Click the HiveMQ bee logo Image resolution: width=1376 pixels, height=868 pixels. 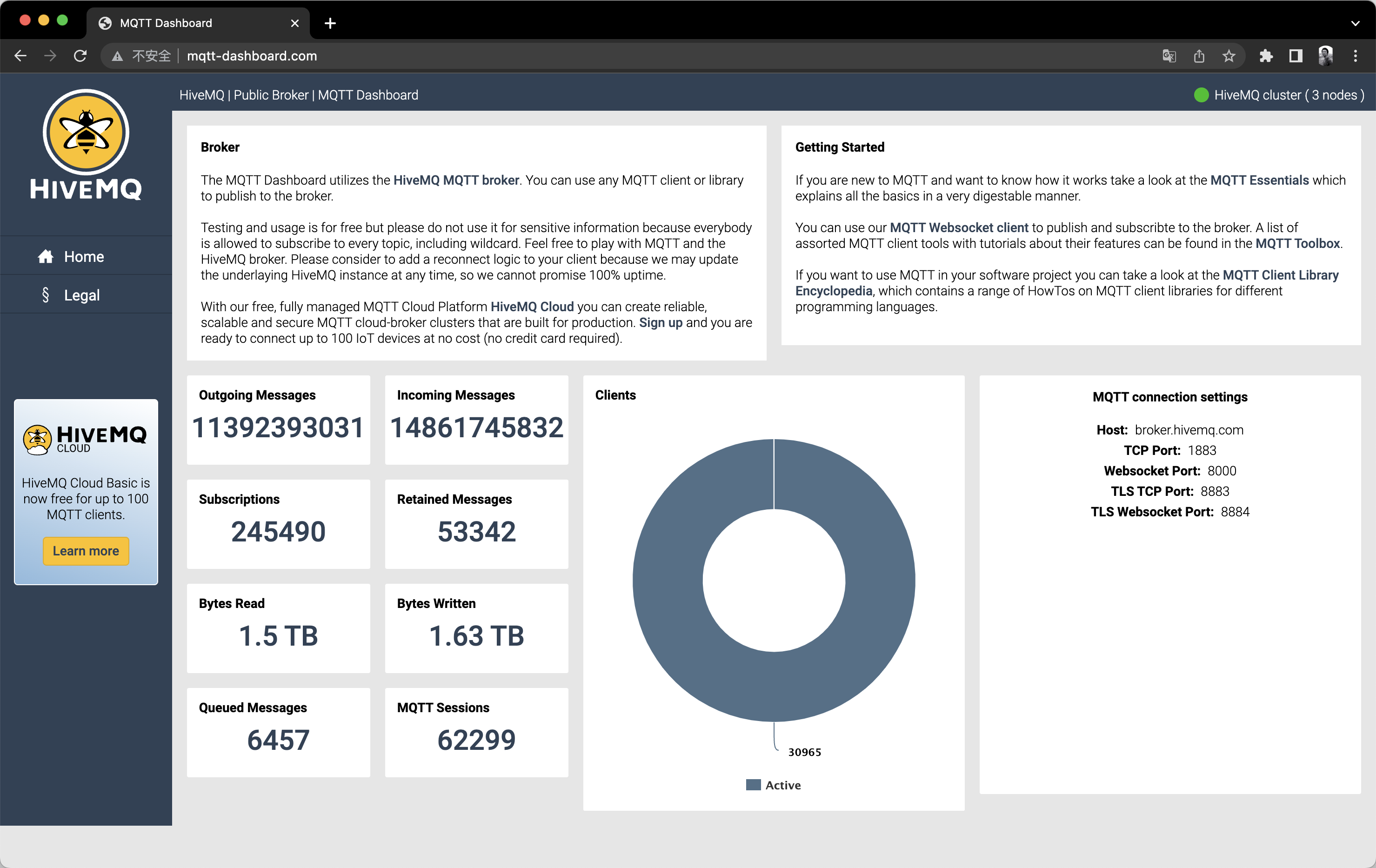click(x=86, y=145)
